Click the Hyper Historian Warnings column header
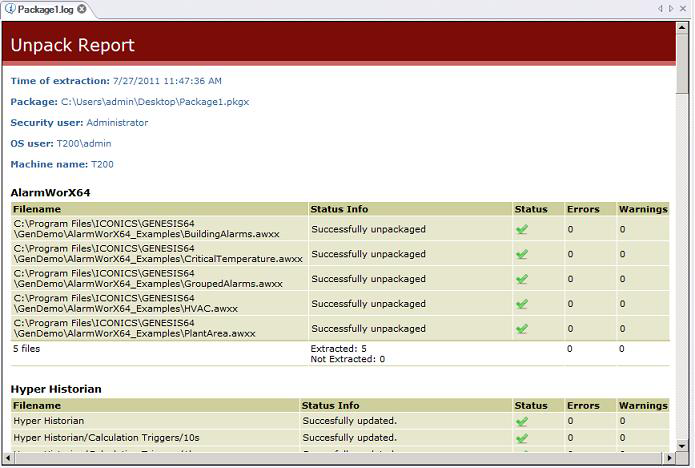 click(642, 406)
